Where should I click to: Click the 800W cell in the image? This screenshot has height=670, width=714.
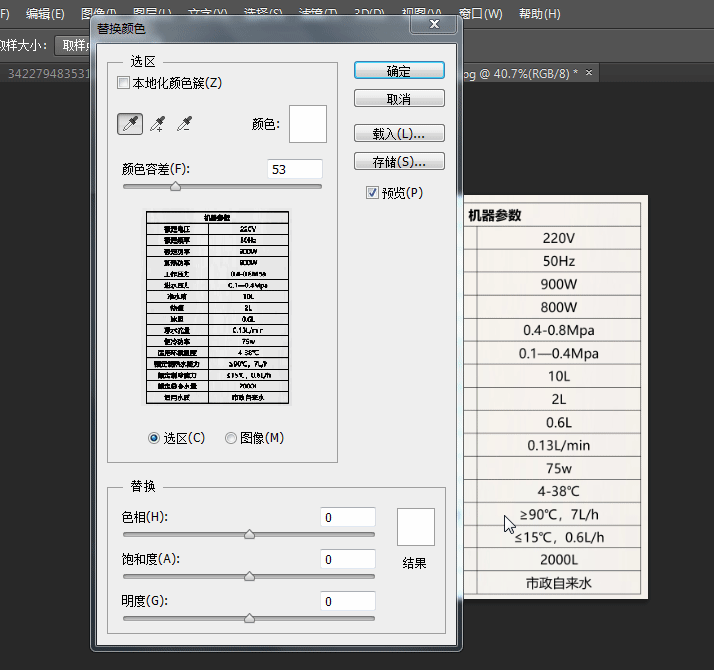[x=558, y=307]
